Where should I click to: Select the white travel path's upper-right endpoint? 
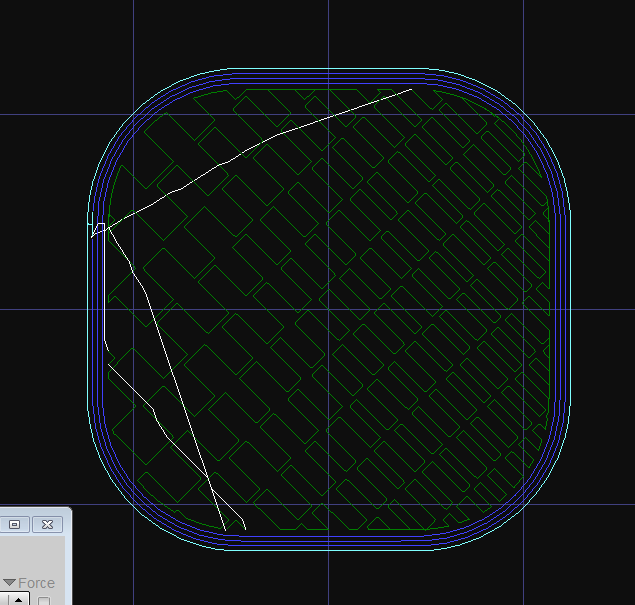click(411, 89)
